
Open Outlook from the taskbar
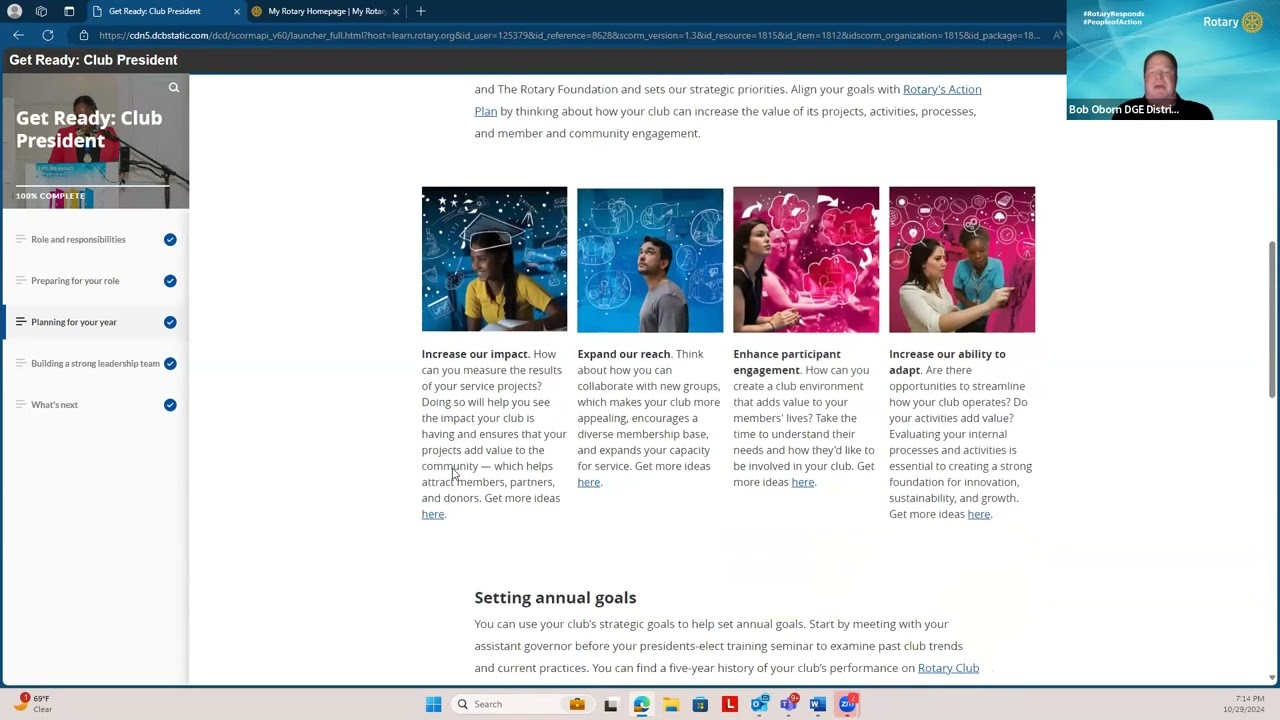coord(759,704)
